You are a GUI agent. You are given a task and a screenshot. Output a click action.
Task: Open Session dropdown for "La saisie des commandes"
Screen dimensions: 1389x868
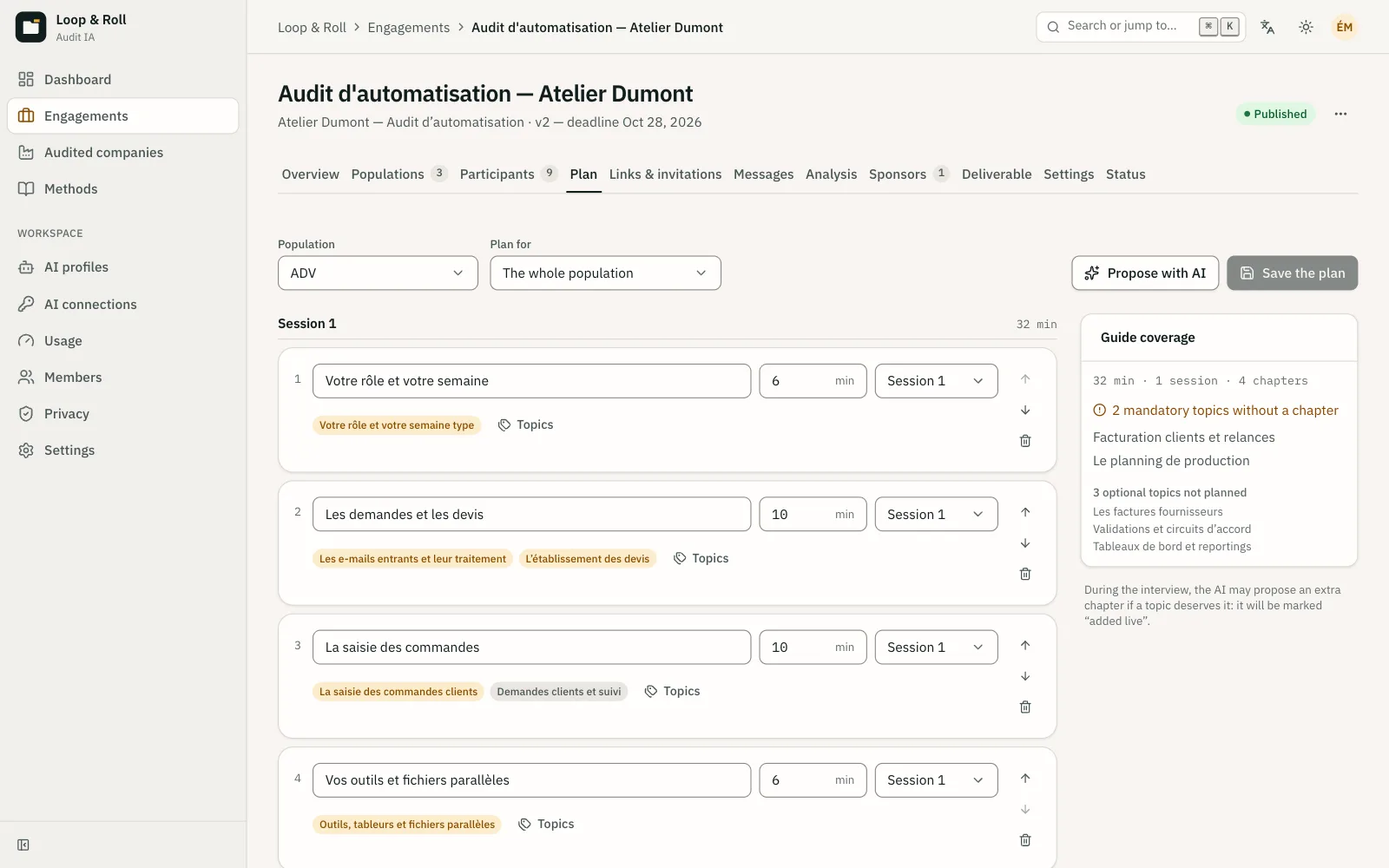coord(936,647)
